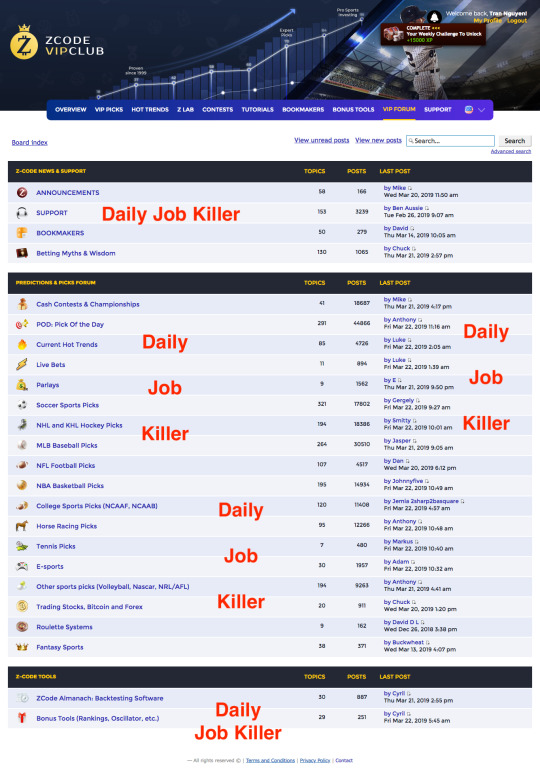Open the Advanced search link

click(x=511, y=151)
